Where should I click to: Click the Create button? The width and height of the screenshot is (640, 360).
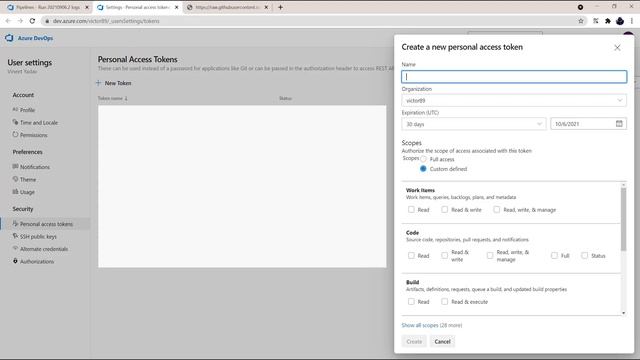tap(414, 341)
